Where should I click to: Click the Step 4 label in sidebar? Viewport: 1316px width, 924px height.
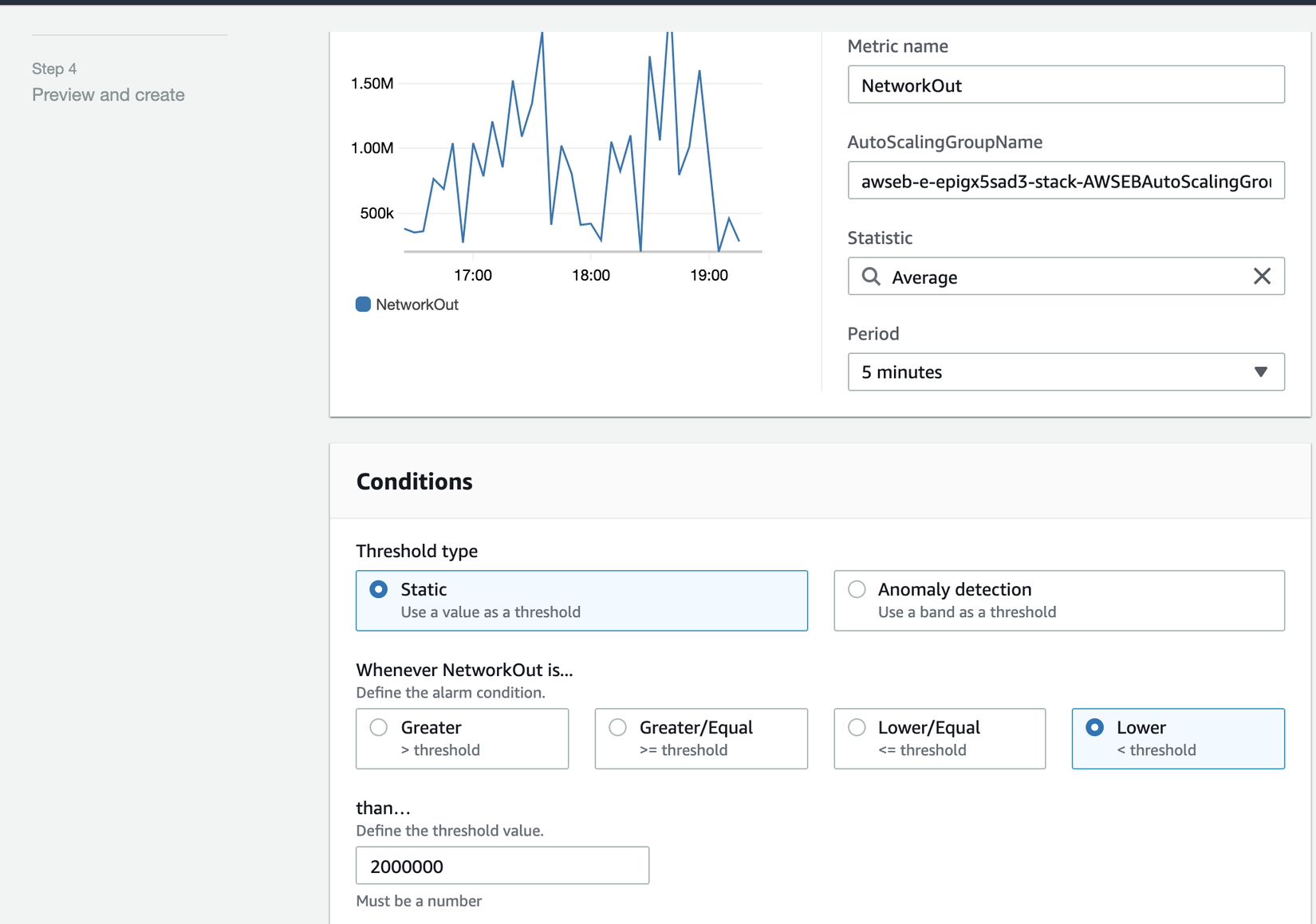[x=54, y=69]
